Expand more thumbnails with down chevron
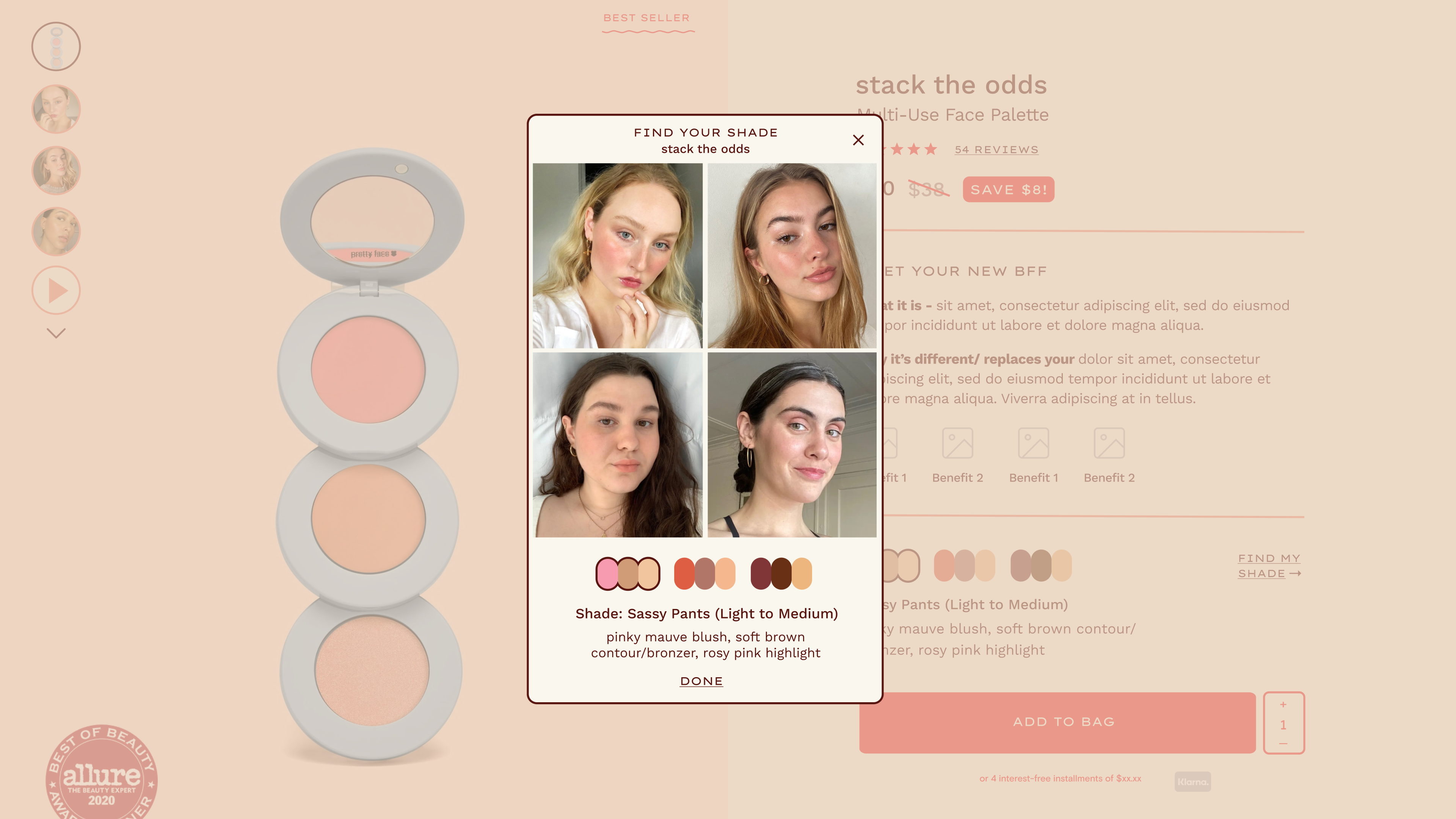This screenshot has height=819, width=1456. (x=56, y=333)
